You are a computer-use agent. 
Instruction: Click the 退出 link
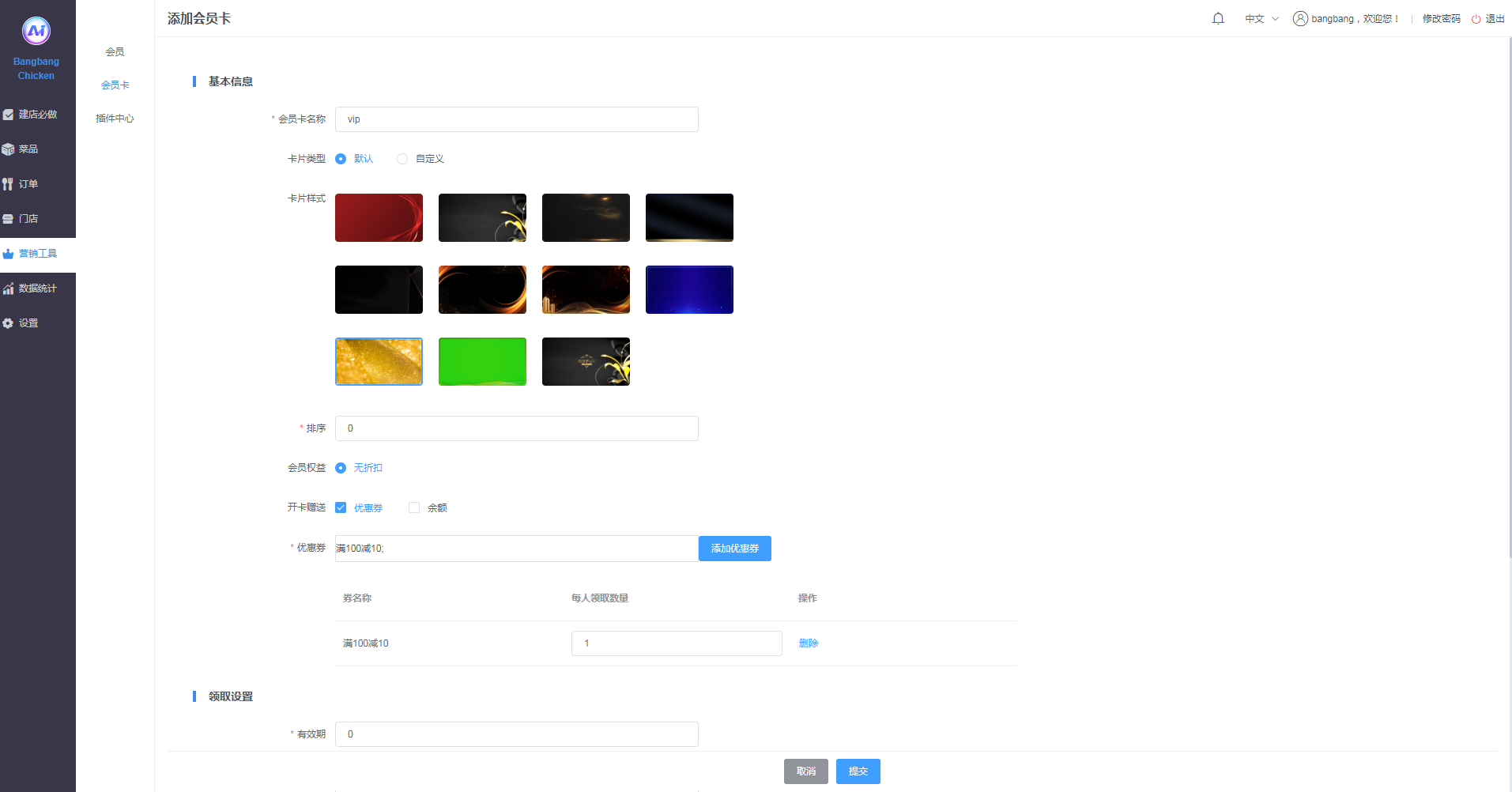1495,19
